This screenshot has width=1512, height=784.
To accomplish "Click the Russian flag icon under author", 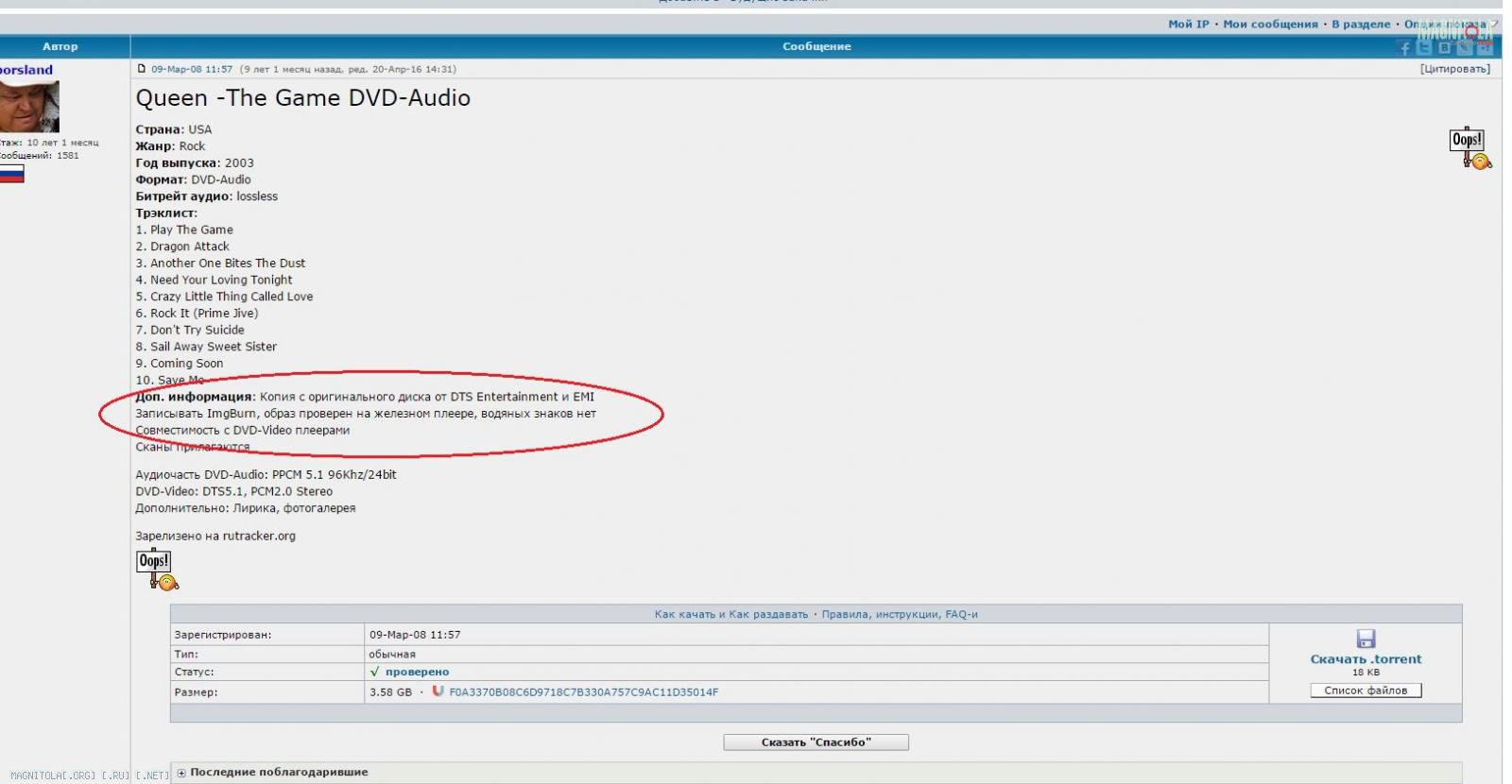I will (x=11, y=174).
